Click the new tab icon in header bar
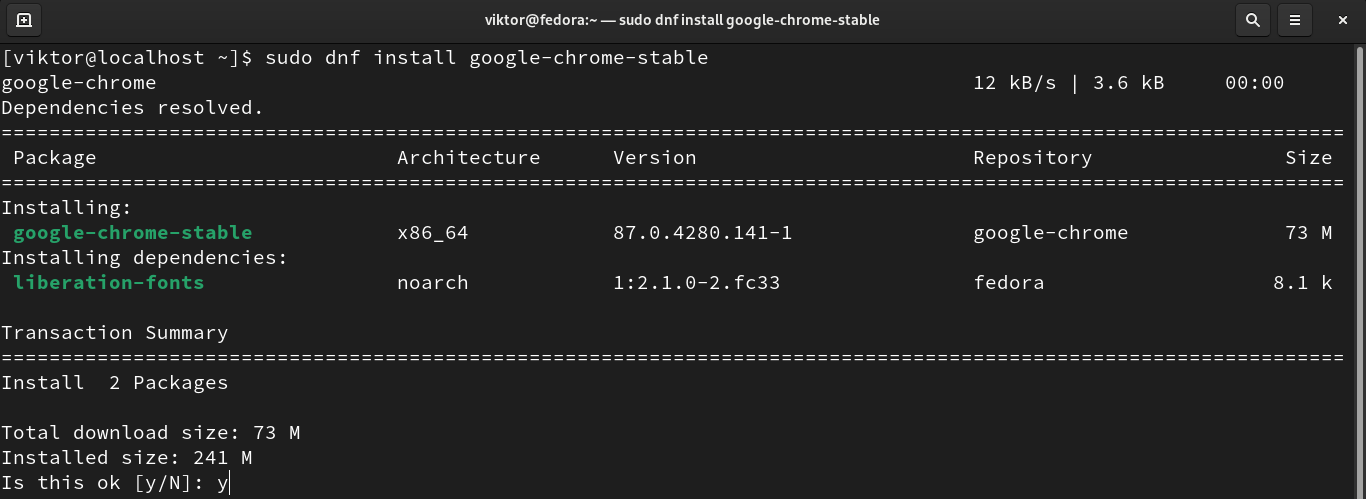The width and height of the screenshot is (1366, 499). [x=24, y=20]
